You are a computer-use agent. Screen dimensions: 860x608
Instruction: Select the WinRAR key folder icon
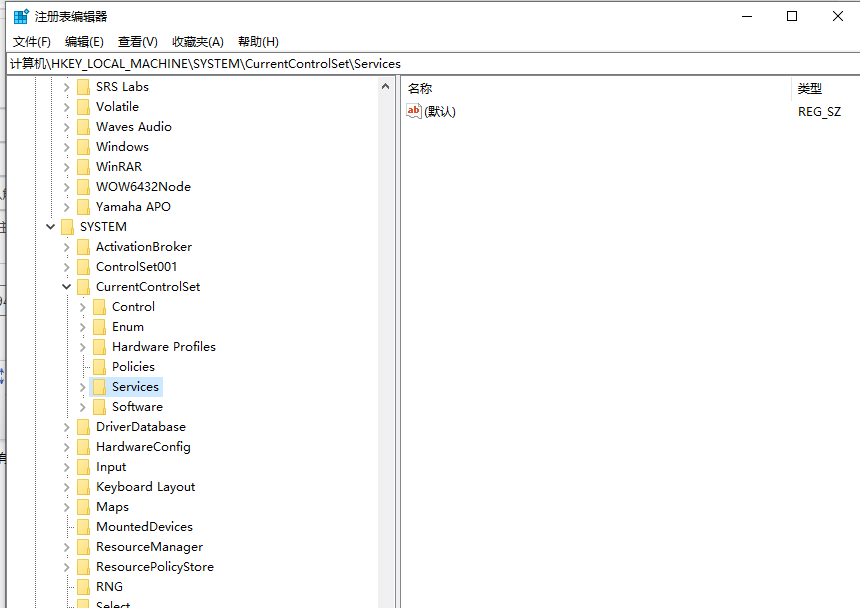82,166
